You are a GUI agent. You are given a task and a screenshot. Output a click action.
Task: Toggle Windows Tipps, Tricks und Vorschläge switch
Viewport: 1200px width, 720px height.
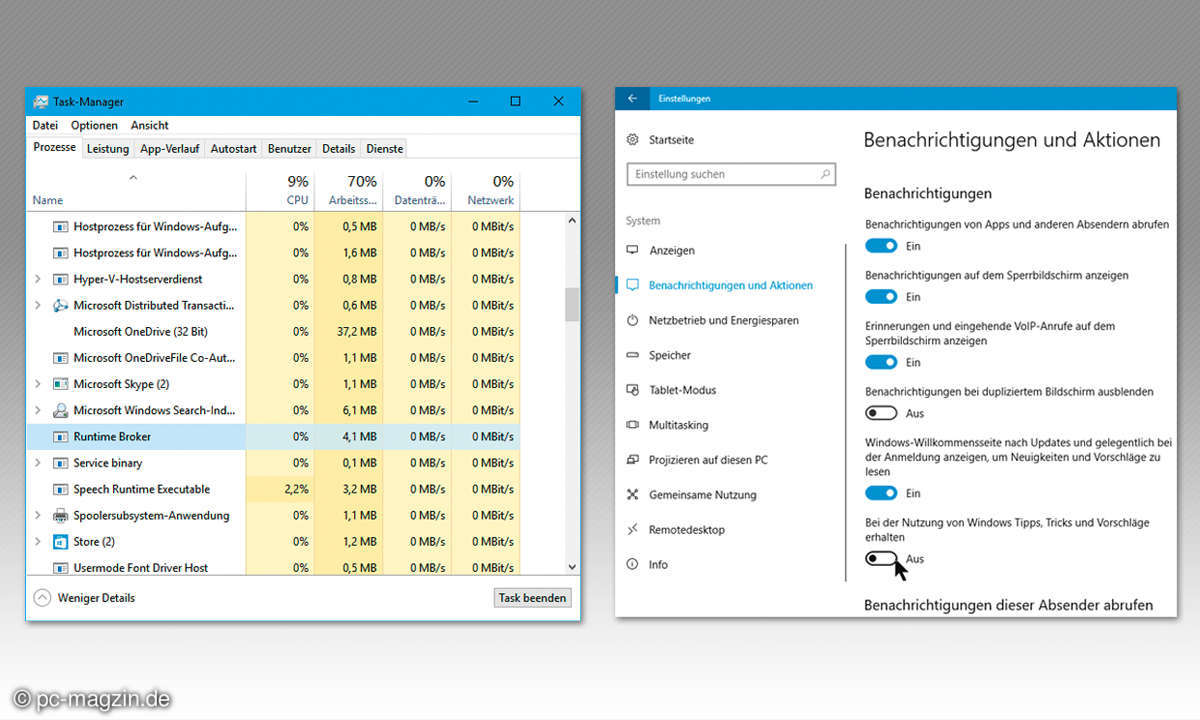[881, 559]
